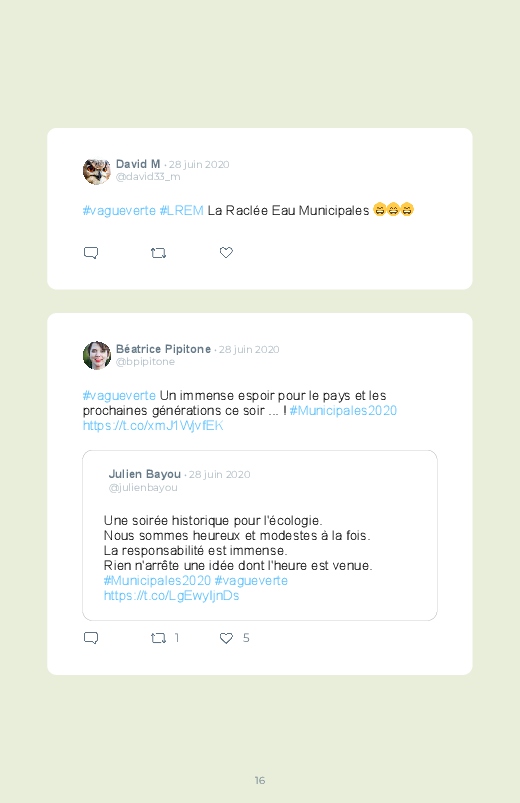
Task: Like Béatrice Pipitone's tweet with heart icon
Action: pos(226,638)
